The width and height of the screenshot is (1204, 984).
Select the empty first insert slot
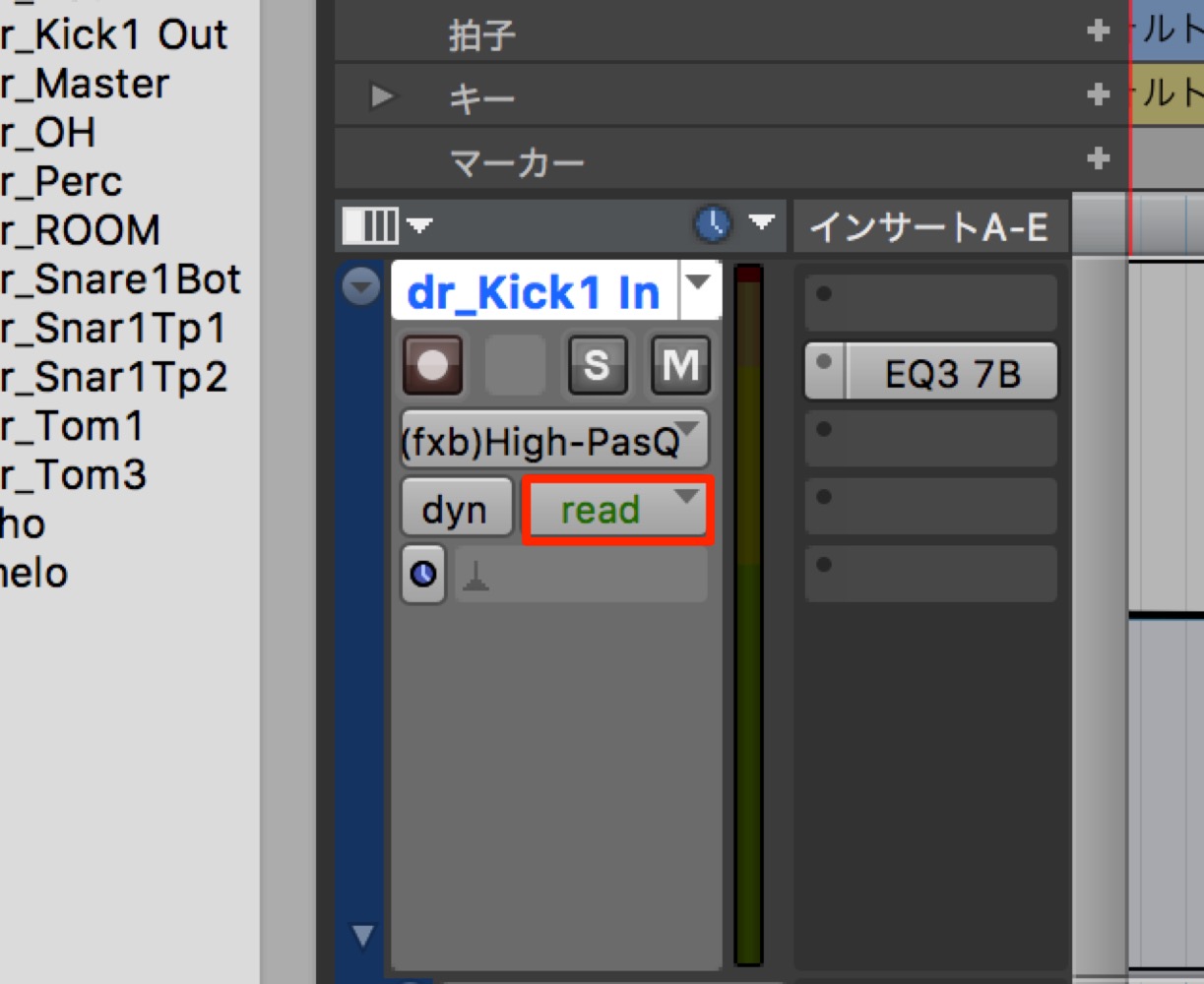click(931, 302)
